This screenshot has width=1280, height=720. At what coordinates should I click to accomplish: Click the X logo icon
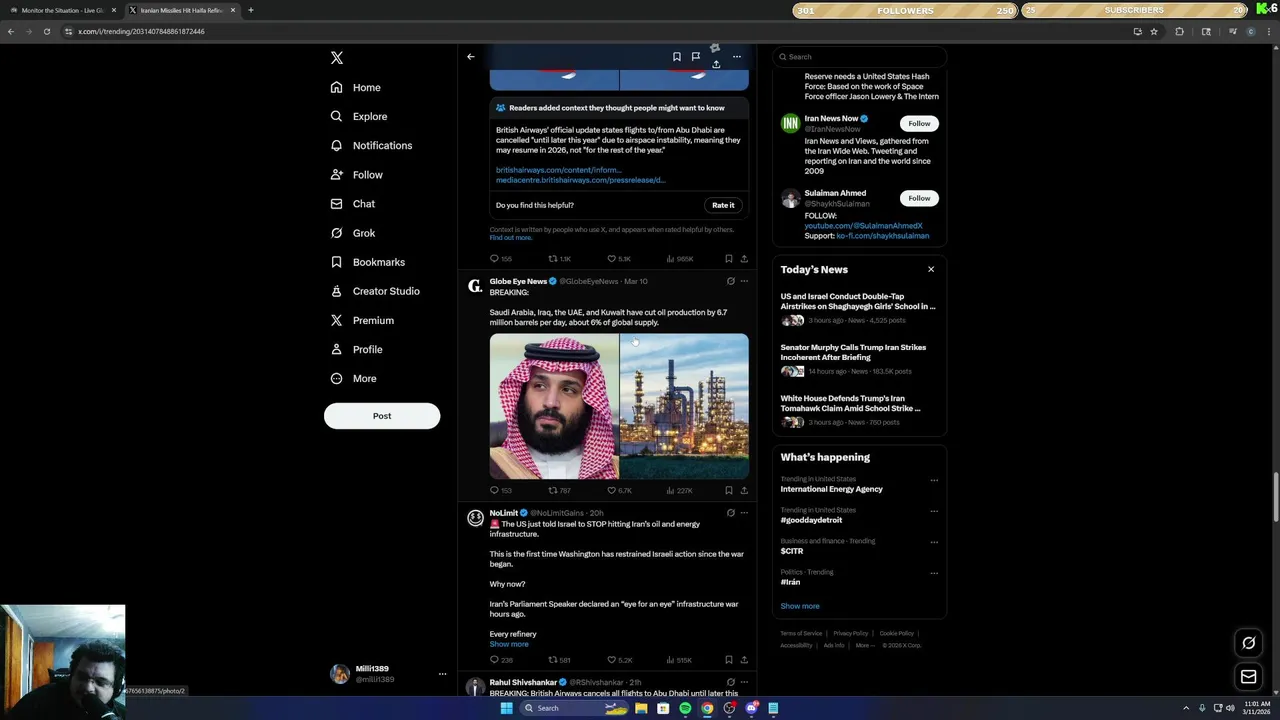[x=337, y=58]
